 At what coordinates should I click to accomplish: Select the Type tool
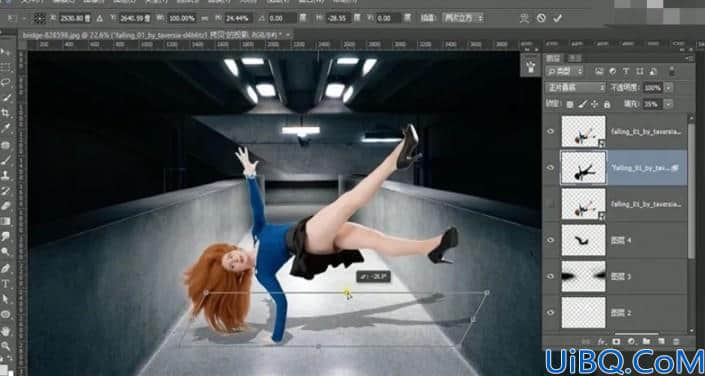[6, 284]
